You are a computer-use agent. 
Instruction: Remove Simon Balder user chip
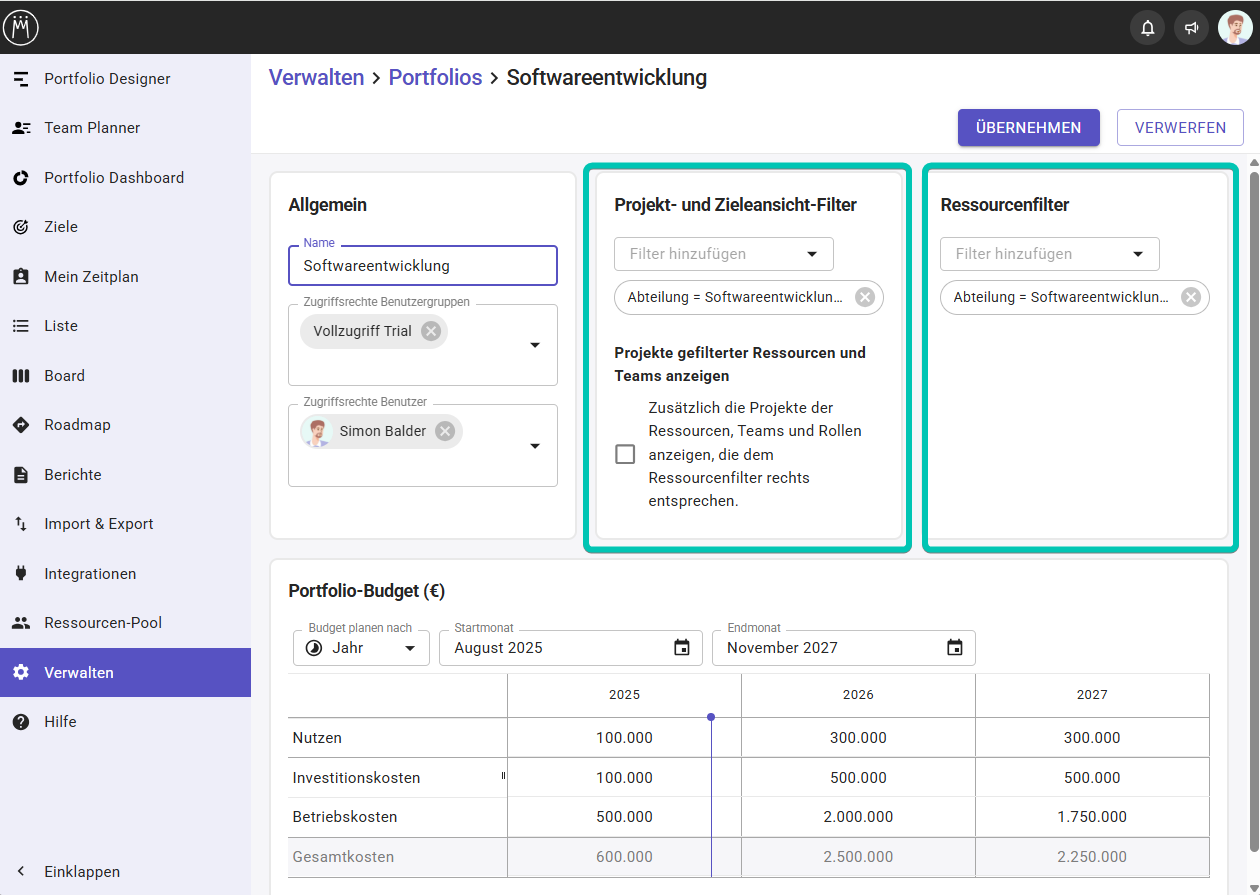pyautogui.click(x=445, y=431)
